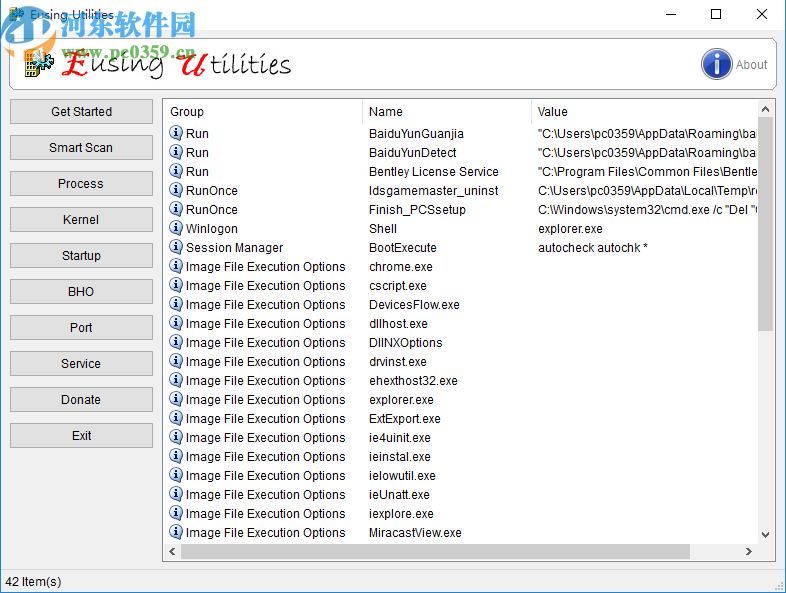The width and height of the screenshot is (786, 593).
Task: Click the info icon in ieUnatt.exe row
Action: tap(175, 494)
